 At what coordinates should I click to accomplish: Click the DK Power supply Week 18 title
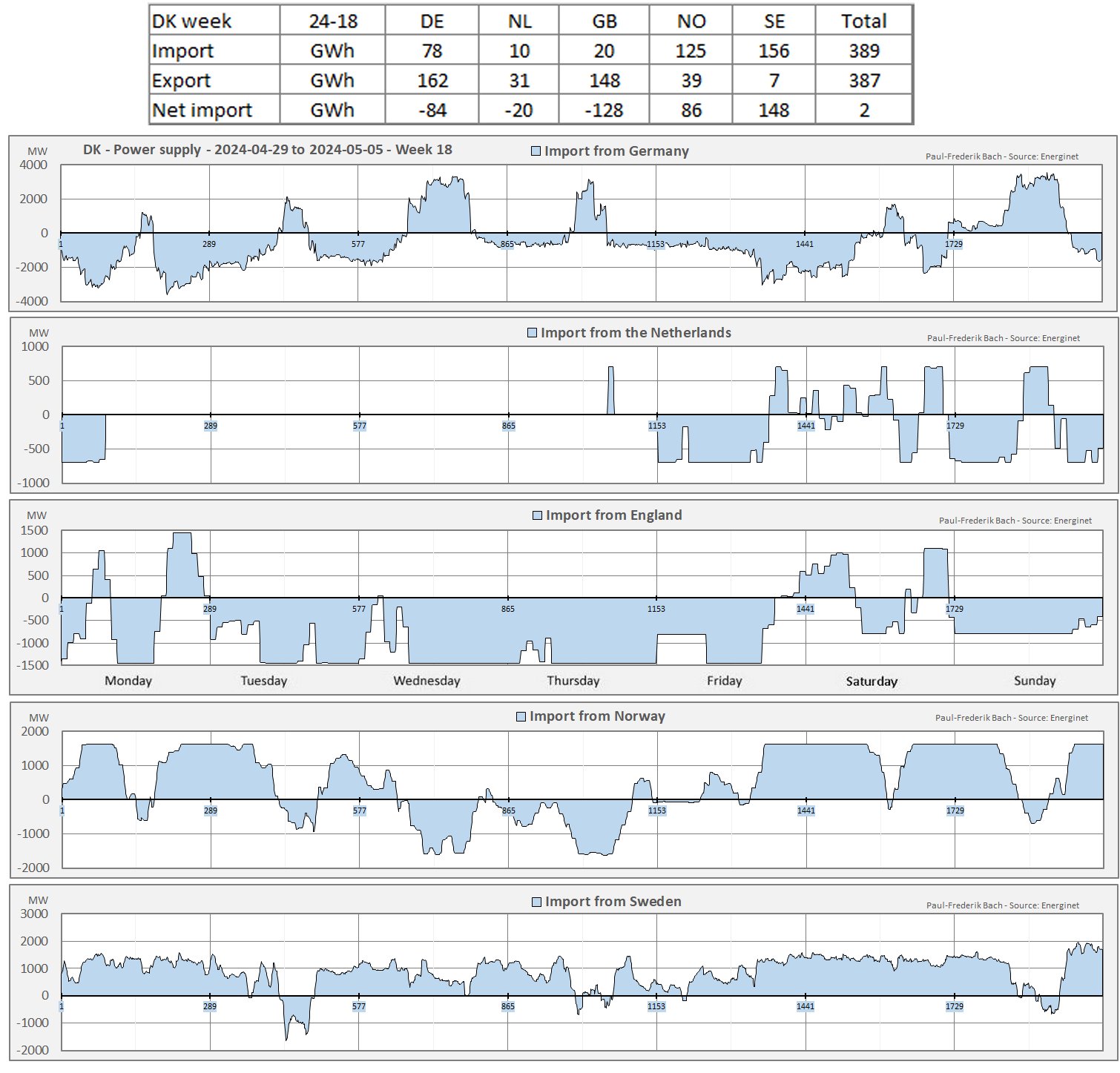(x=268, y=150)
